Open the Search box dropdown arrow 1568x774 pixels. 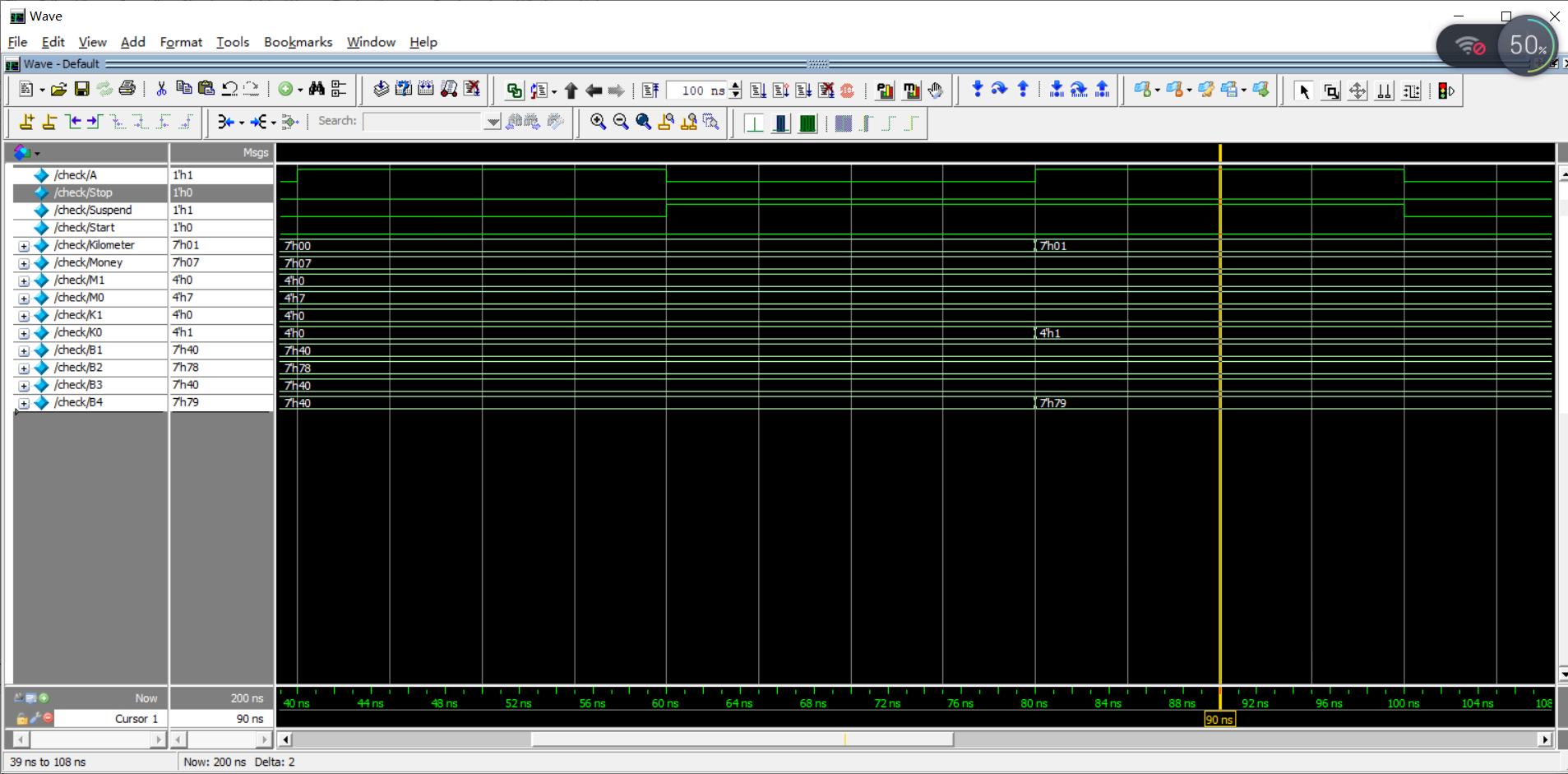(x=493, y=122)
